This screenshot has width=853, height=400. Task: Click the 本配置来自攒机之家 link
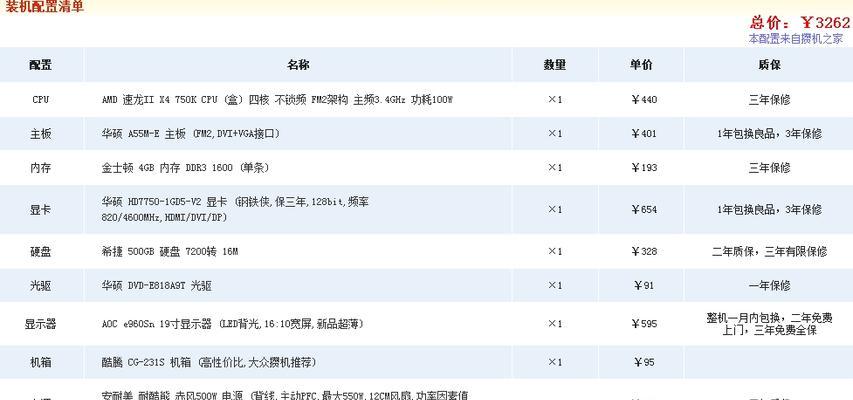pyautogui.click(x=796, y=39)
